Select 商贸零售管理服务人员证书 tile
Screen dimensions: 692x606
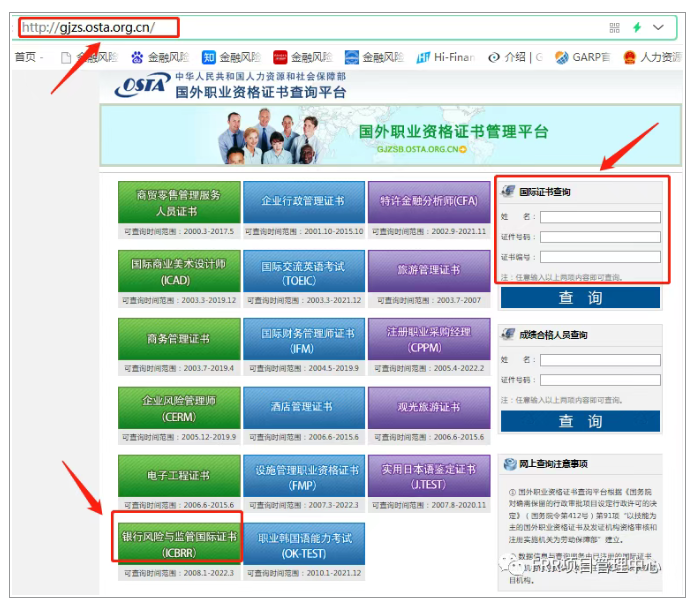[179, 202]
